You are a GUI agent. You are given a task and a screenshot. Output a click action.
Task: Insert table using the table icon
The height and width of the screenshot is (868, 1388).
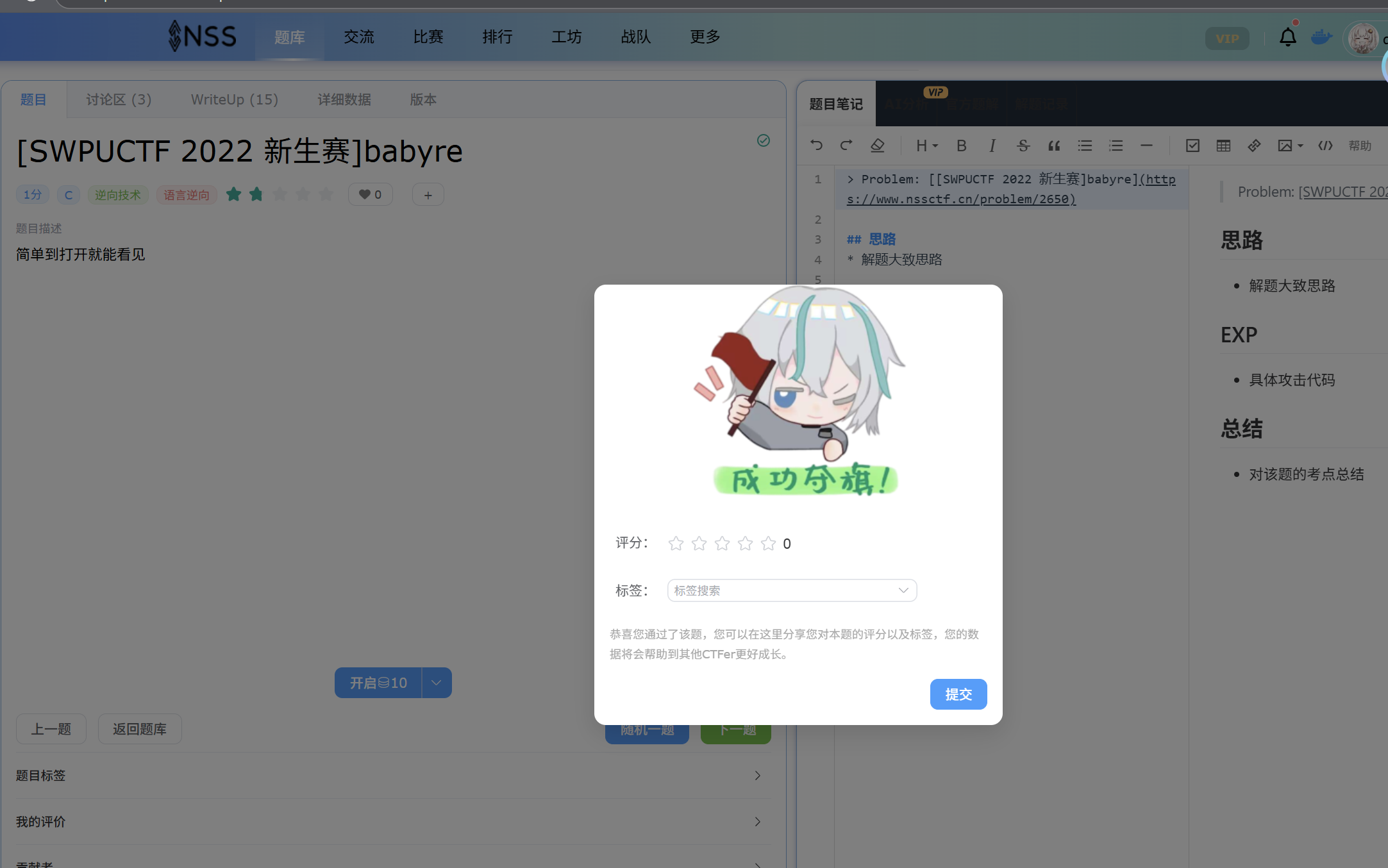tap(1223, 146)
